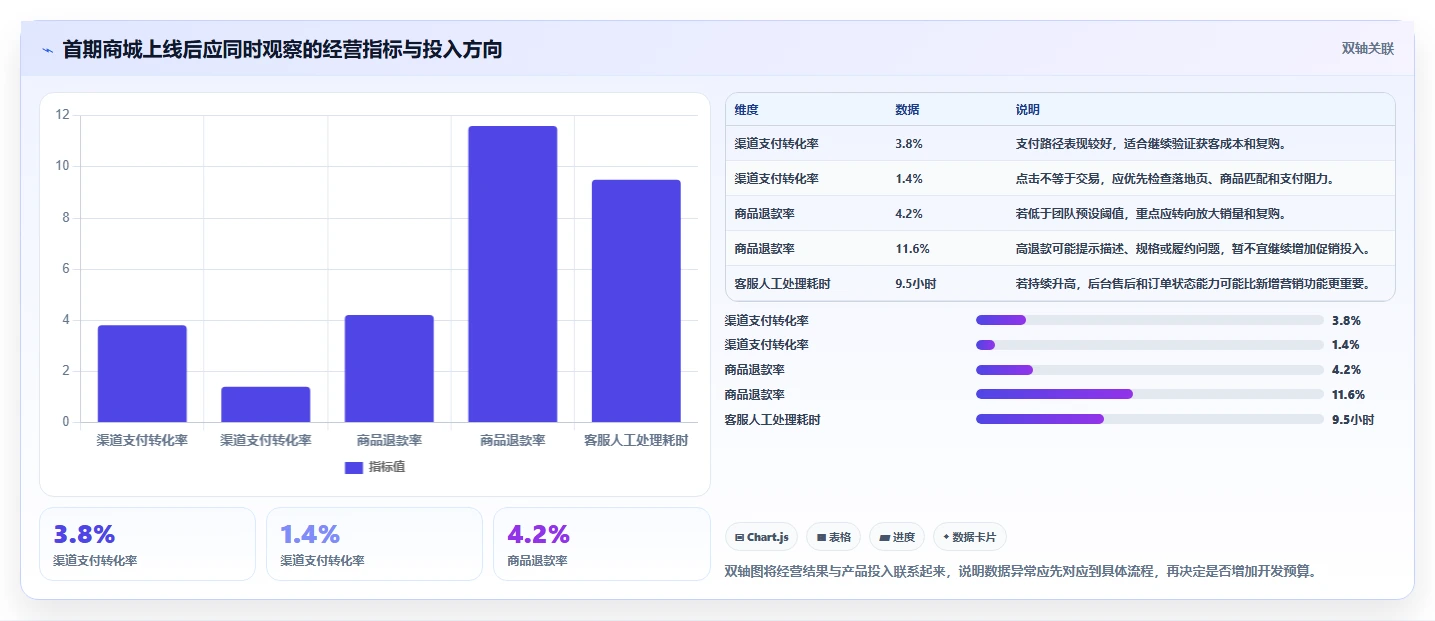Click the 数据卡片 tag chip
This screenshot has width=1435, height=621.
(970, 537)
